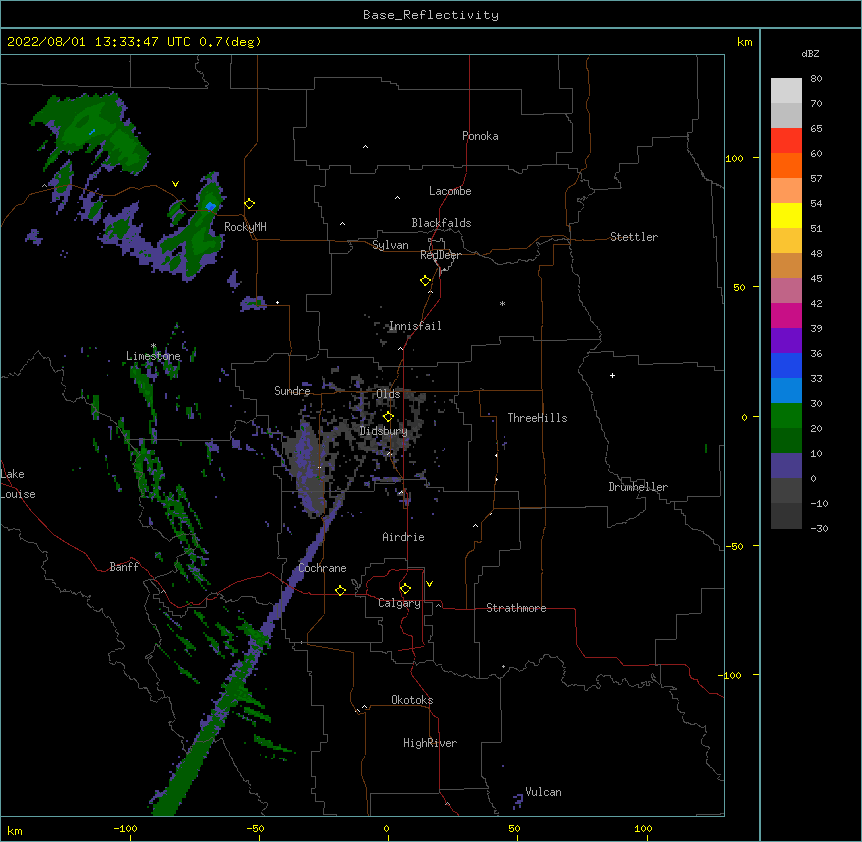Choose the brown 45-48 dBZ legend swatch
Image resolution: width=862 pixels, height=842 pixels.
pyautogui.click(x=786, y=265)
